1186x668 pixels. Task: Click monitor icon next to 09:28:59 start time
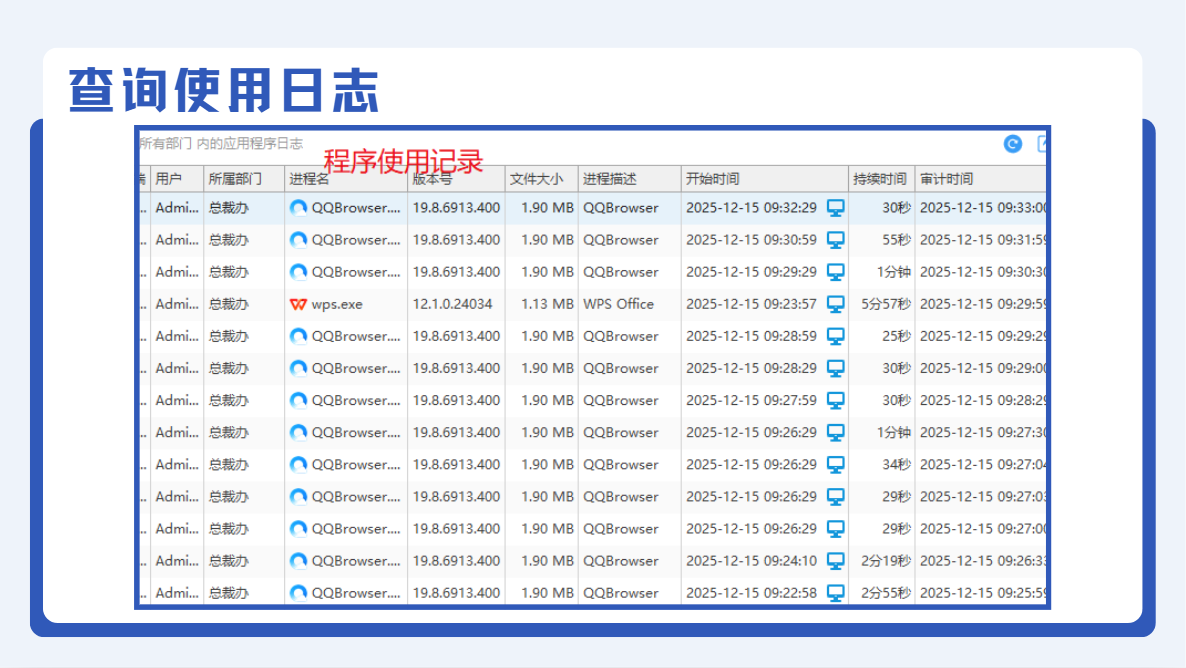[x=835, y=336]
